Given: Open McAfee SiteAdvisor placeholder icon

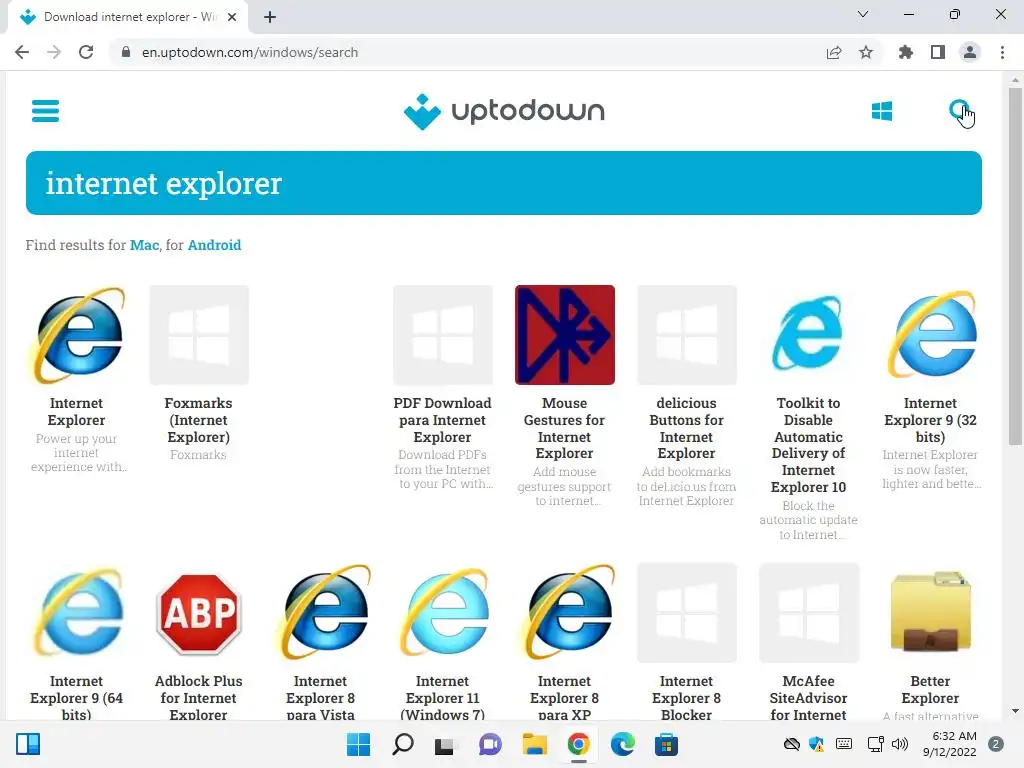Looking at the screenshot, I should 808,613.
